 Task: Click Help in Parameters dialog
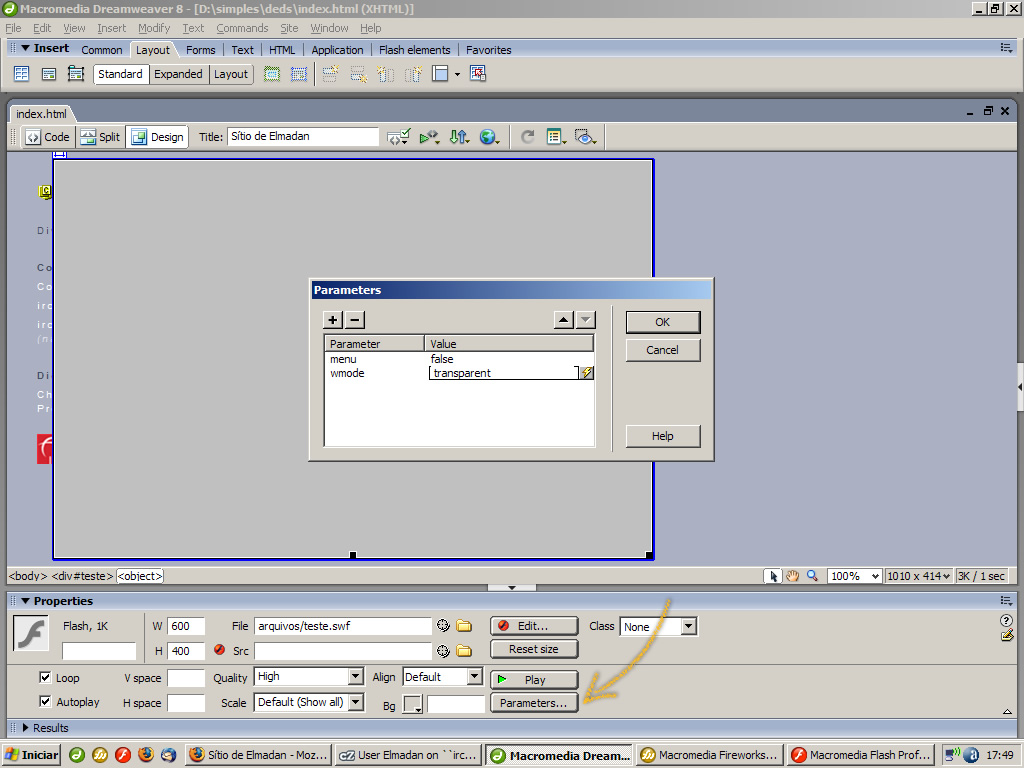[x=663, y=436]
